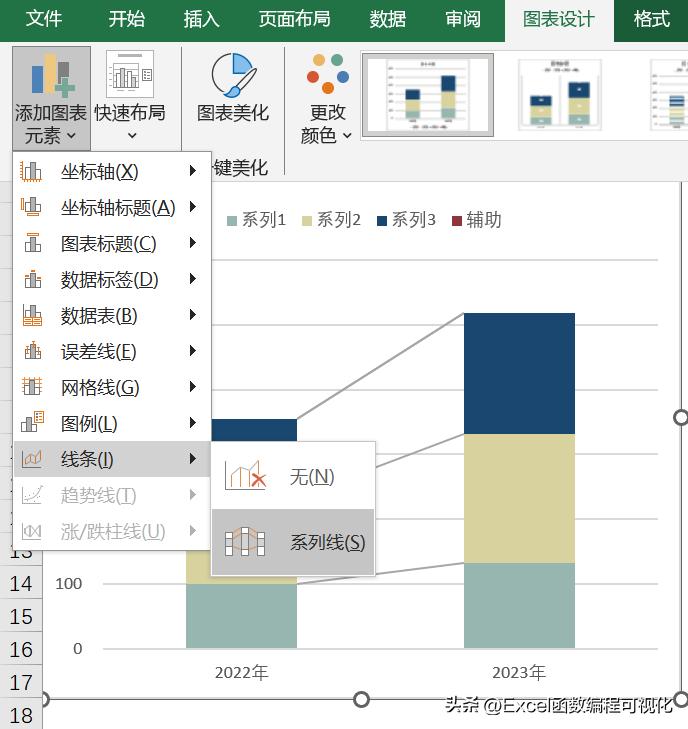Image resolution: width=688 pixels, height=729 pixels.
Task: Switch to the 数据 tab
Action: 388,20
